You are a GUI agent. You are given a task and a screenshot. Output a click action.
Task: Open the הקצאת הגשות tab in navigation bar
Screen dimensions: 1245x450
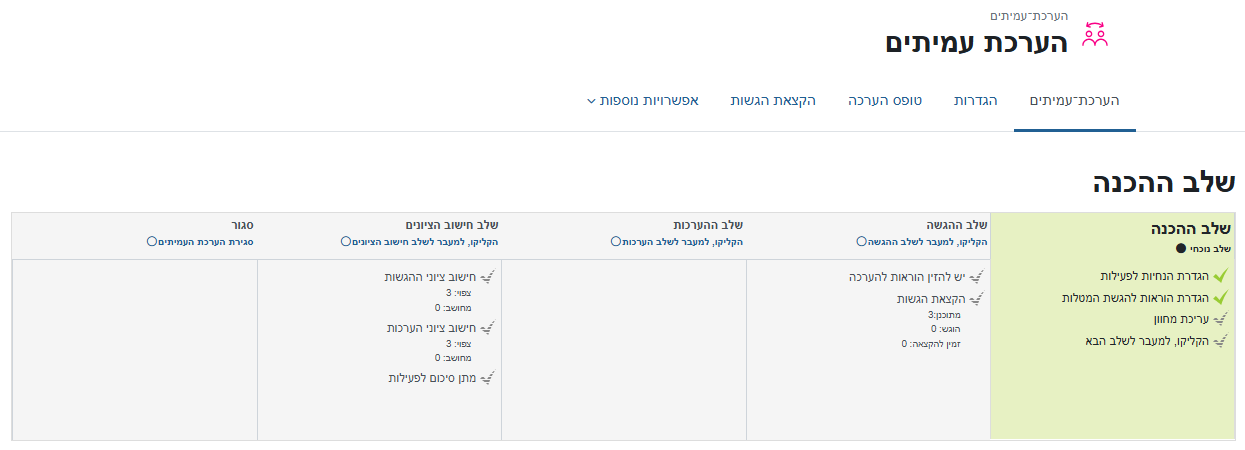point(773,101)
